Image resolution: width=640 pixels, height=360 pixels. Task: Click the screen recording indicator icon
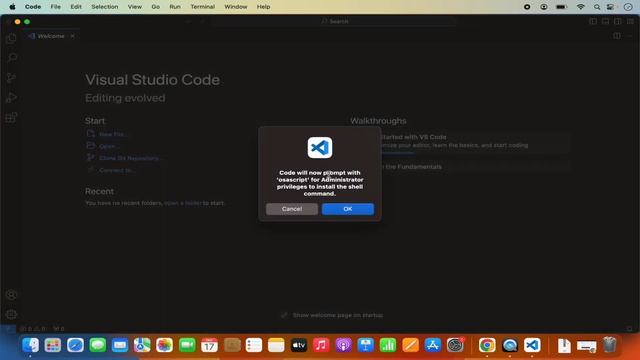(527, 7)
